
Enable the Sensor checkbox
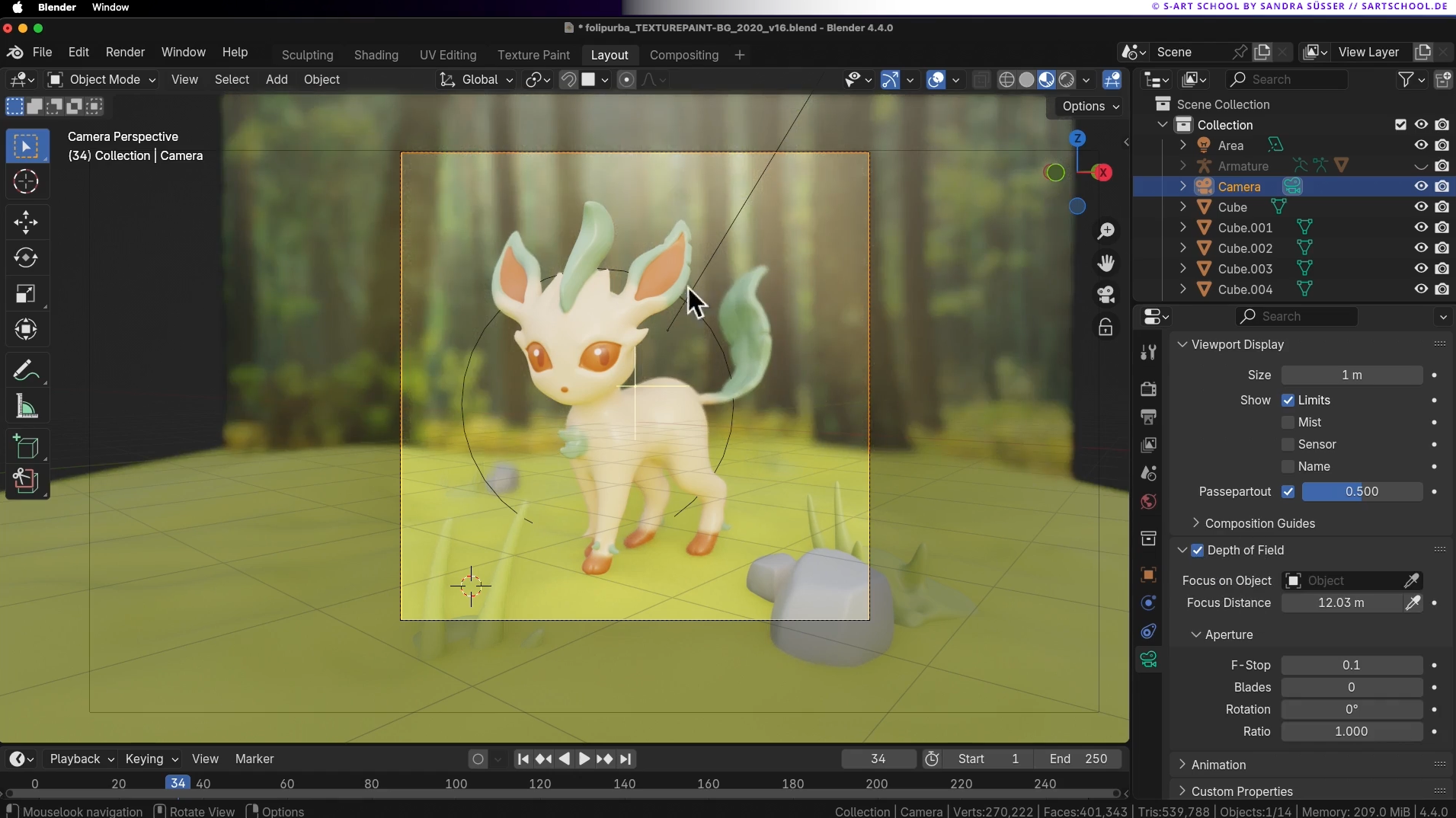tap(1288, 444)
